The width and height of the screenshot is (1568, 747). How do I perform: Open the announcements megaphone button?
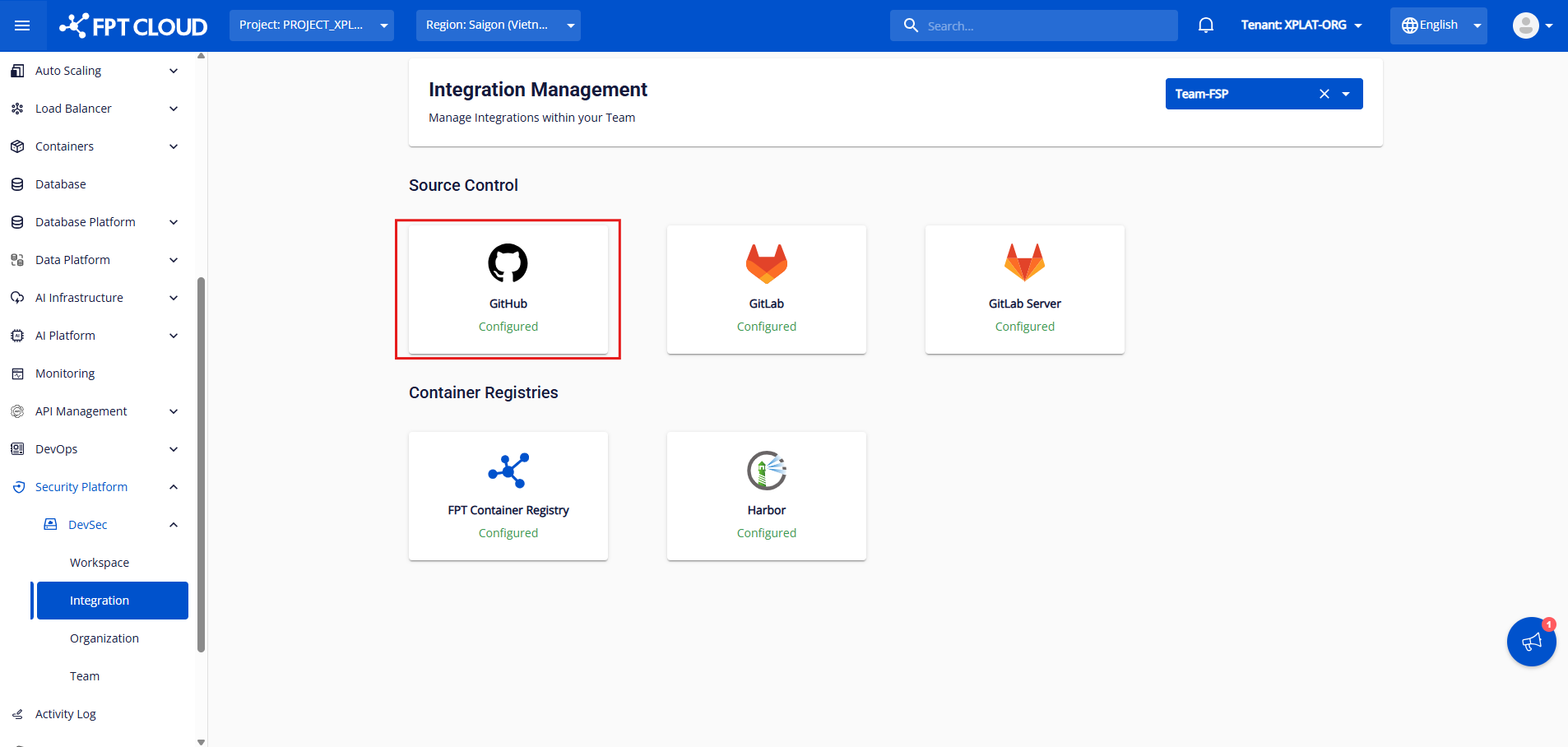coord(1530,643)
